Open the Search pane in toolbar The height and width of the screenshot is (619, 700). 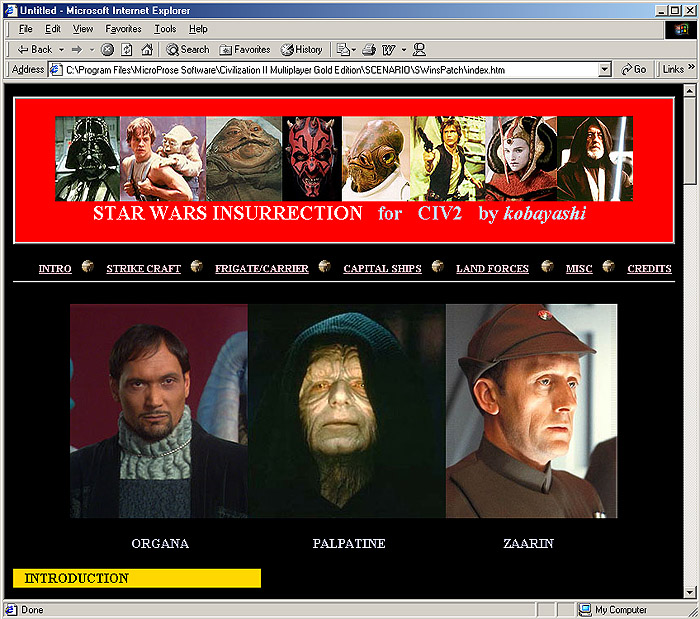coord(188,49)
